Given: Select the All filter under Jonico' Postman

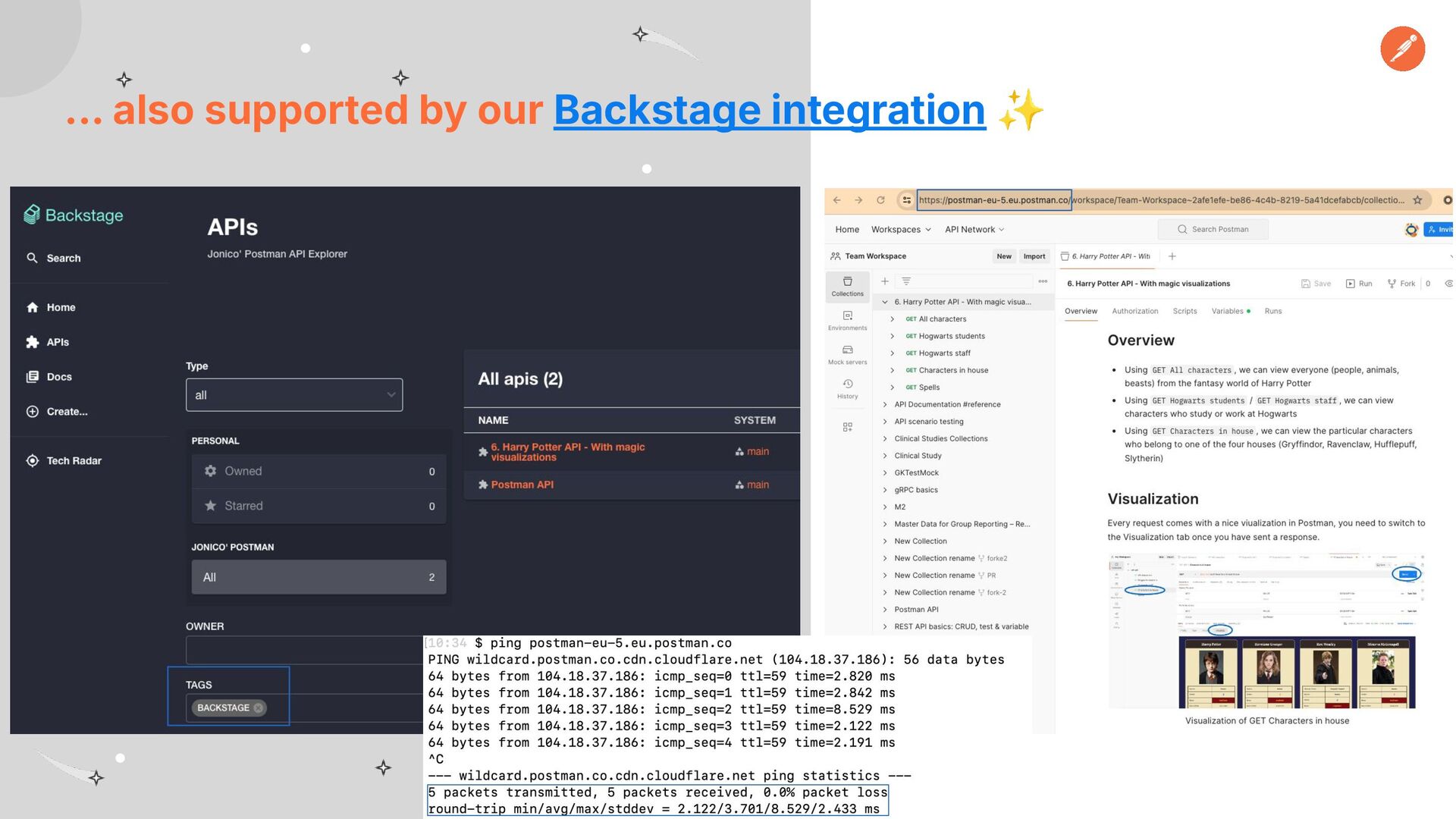Looking at the screenshot, I should coord(318,577).
